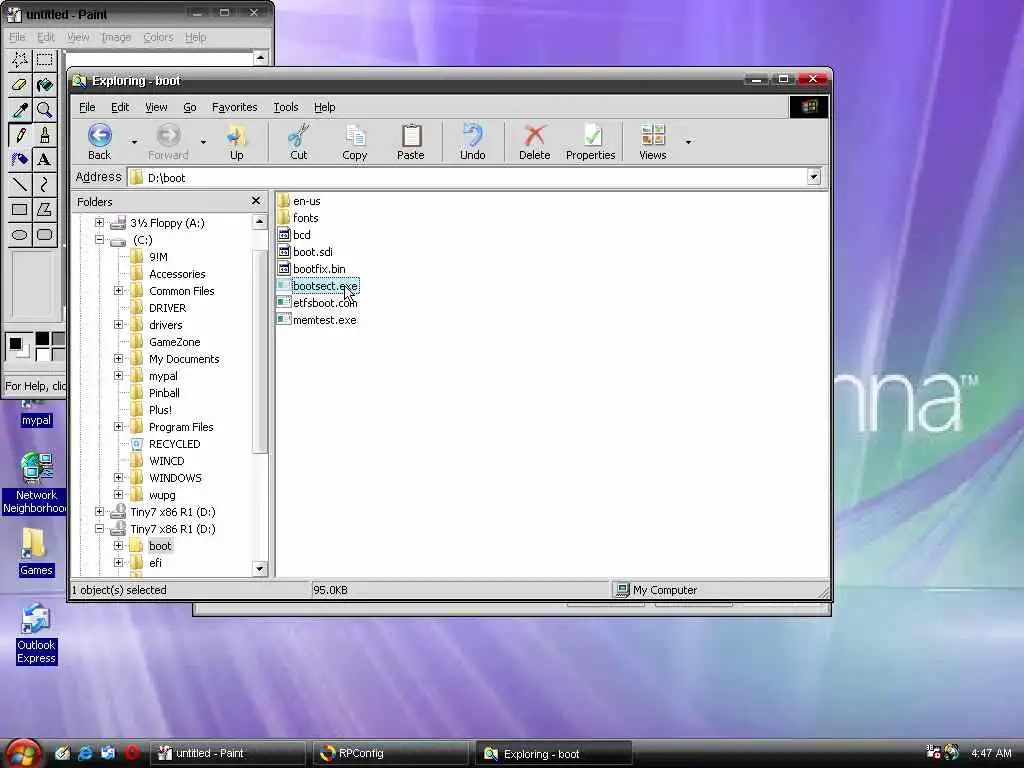Select the Pencil tool in Paint
1024x768 pixels.
(x=20, y=135)
